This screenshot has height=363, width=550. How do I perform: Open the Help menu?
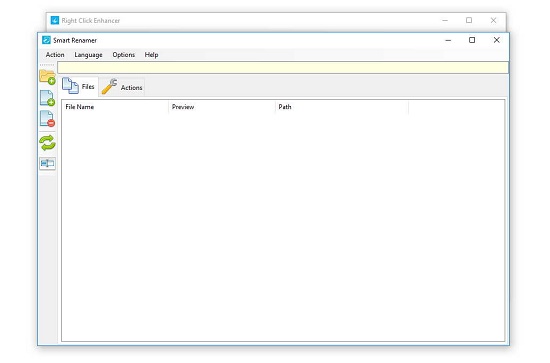pyautogui.click(x=151, y=55)
